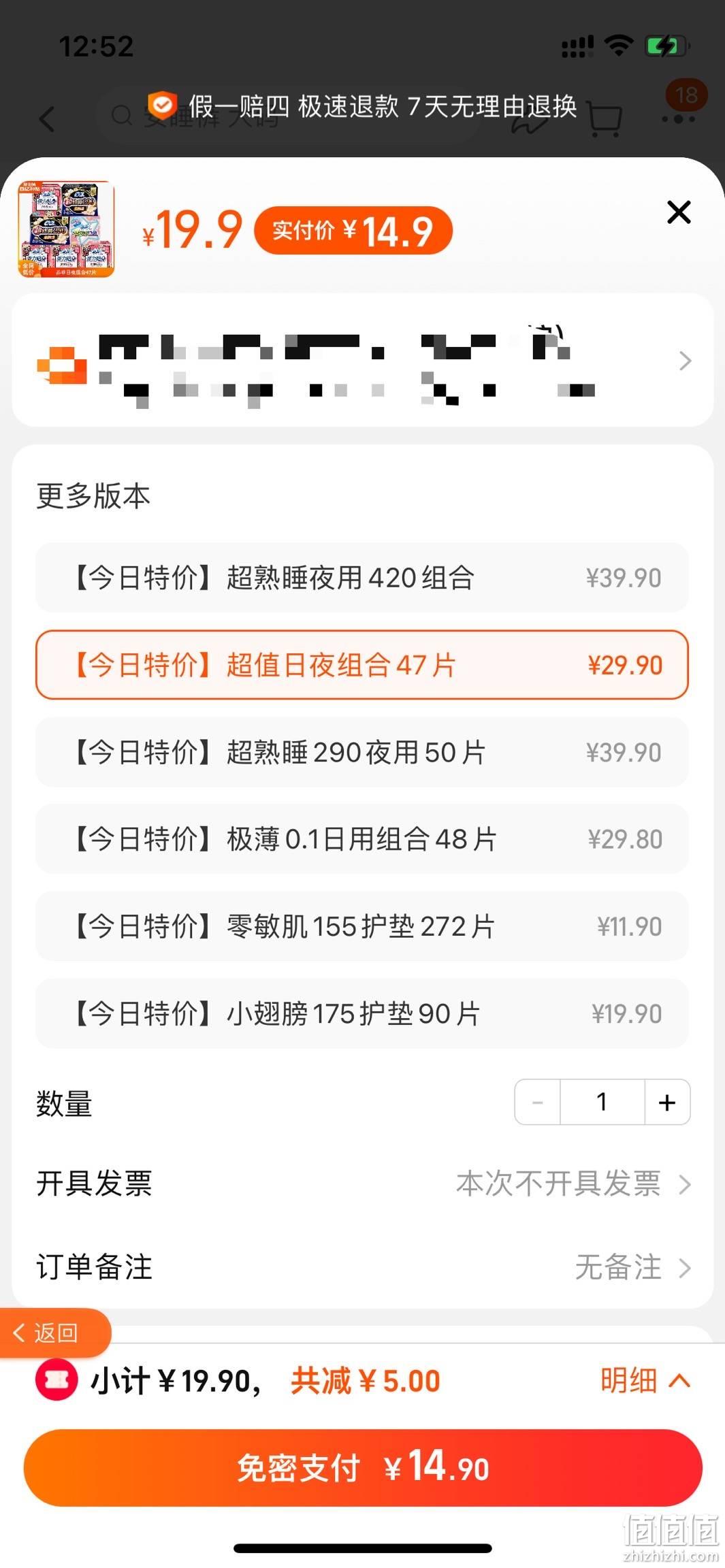Open 开具发票 invoice settings
This screenshot has height=1568, width=725.
point(363,1183)
